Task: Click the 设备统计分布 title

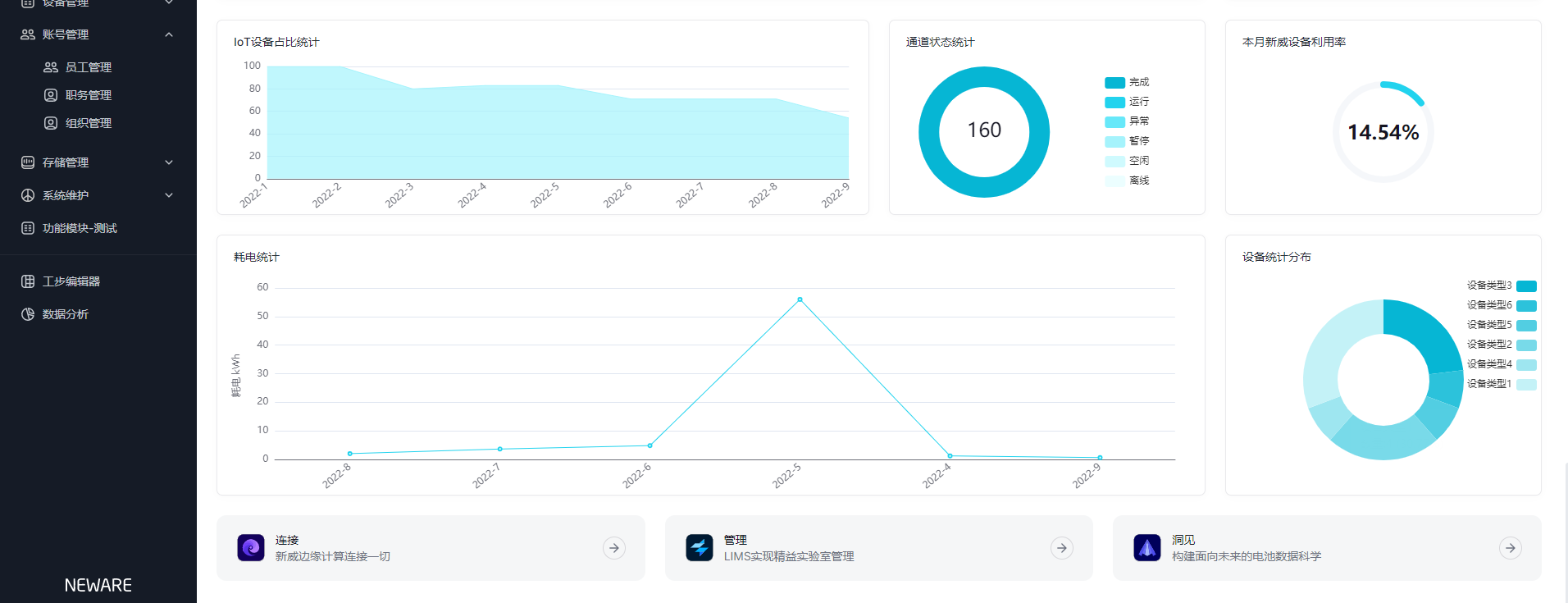Action: point(1277,257)
